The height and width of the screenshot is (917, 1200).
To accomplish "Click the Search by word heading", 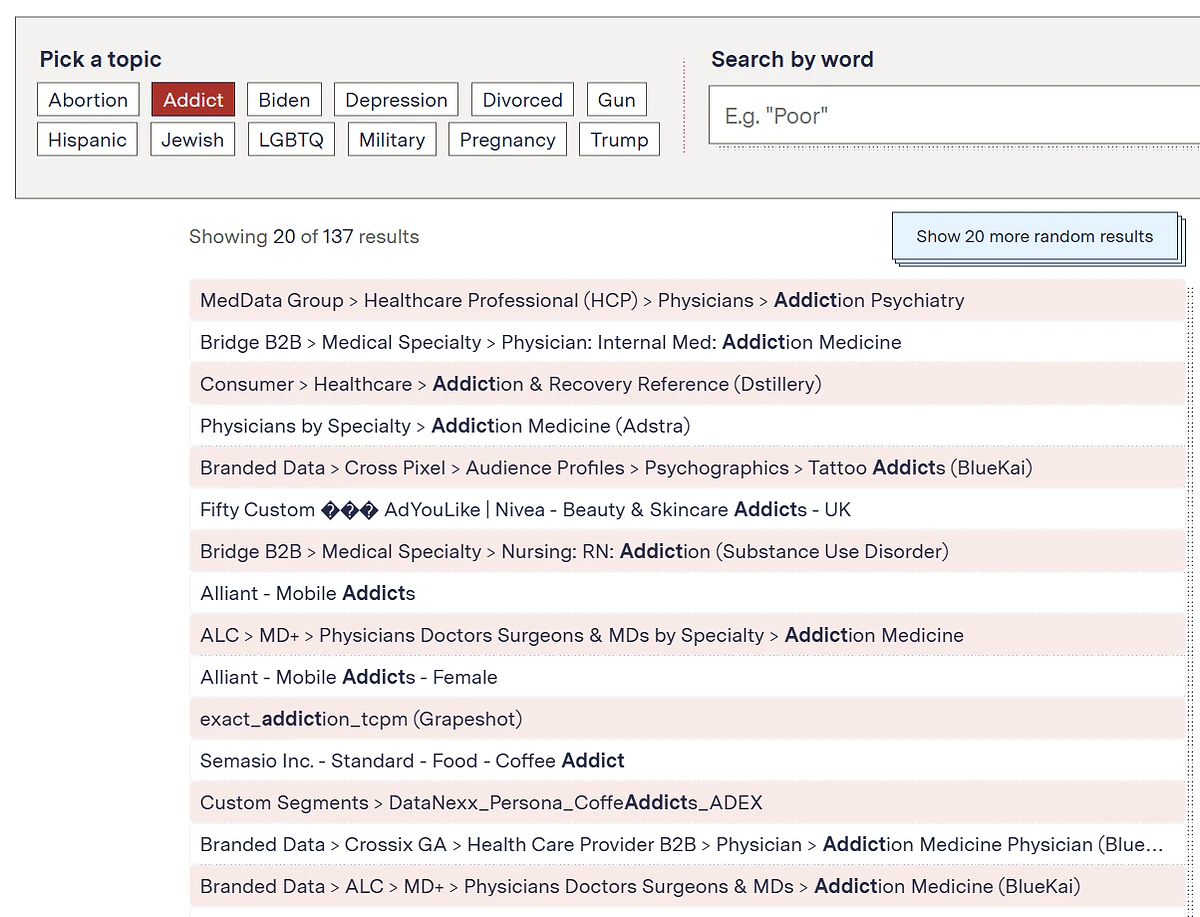I will (792, 59).
